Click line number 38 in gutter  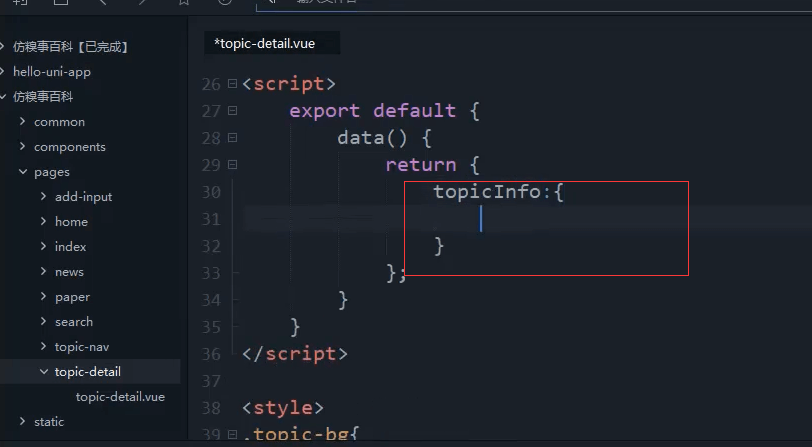(211, 408)
